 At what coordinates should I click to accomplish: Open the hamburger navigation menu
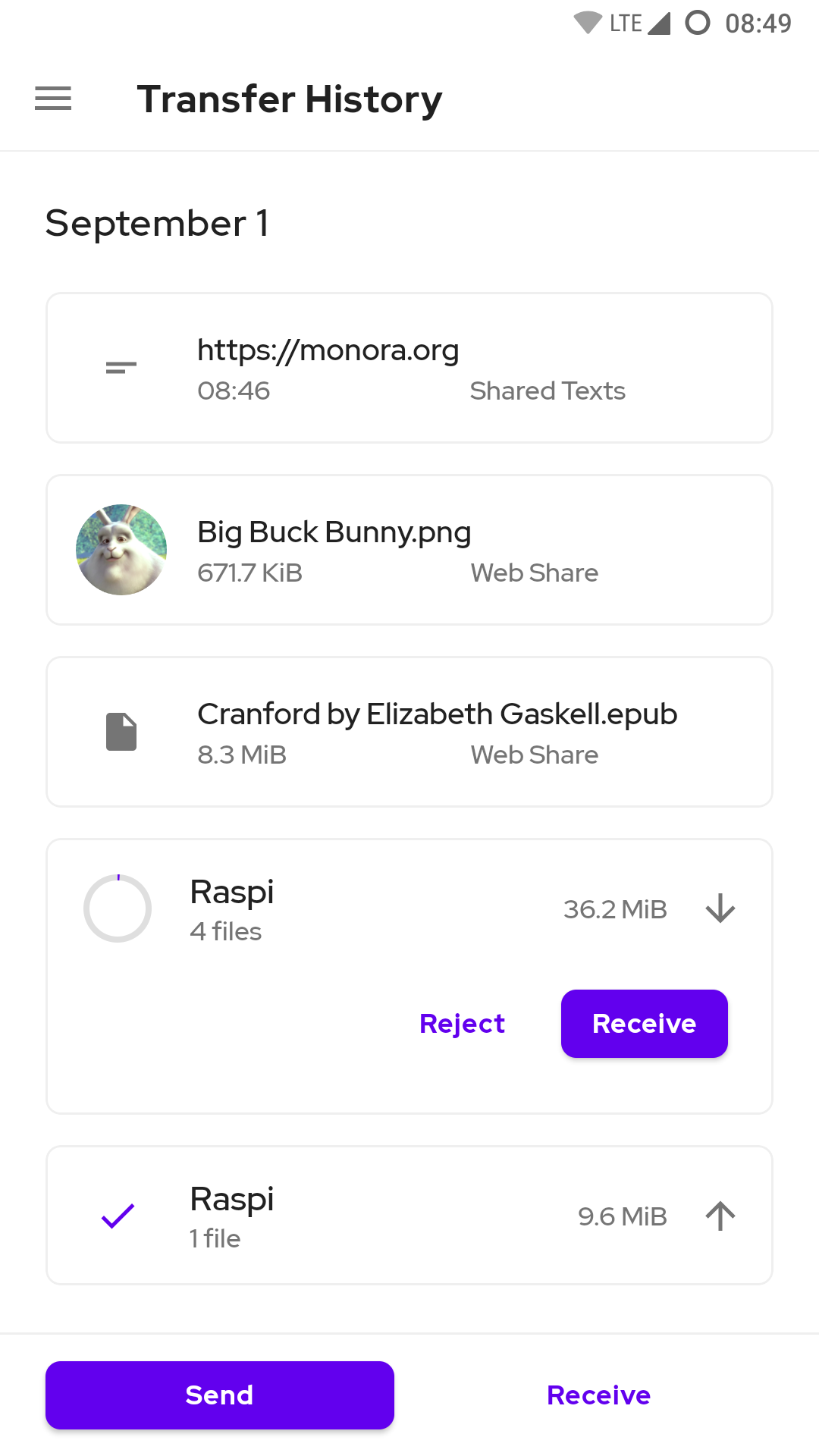pyautogui.click(x=53, y=99)
